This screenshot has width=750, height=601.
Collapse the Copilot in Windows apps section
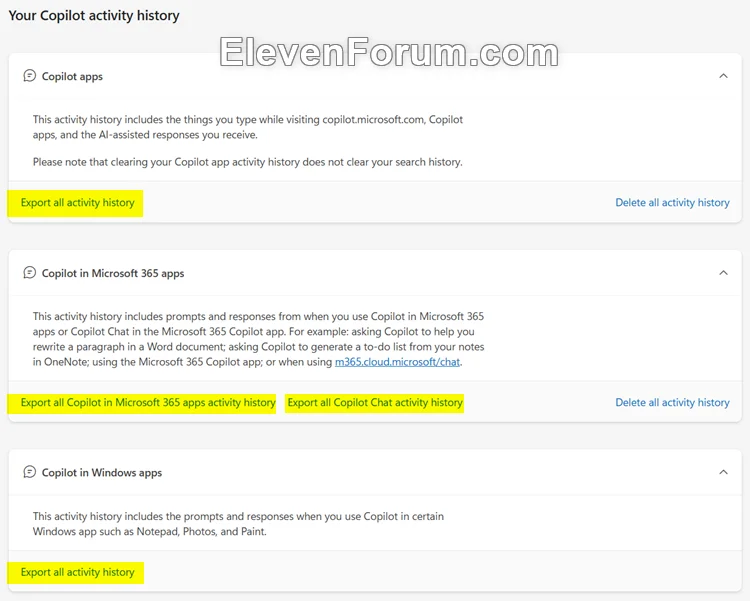point(723,472)
